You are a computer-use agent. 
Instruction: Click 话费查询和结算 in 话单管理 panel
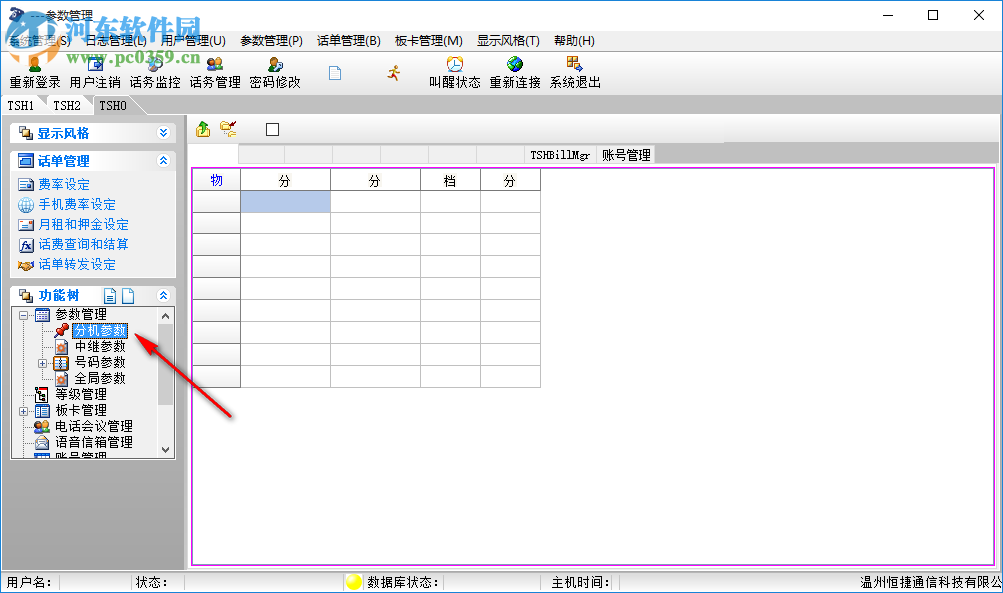pos(85,244)
